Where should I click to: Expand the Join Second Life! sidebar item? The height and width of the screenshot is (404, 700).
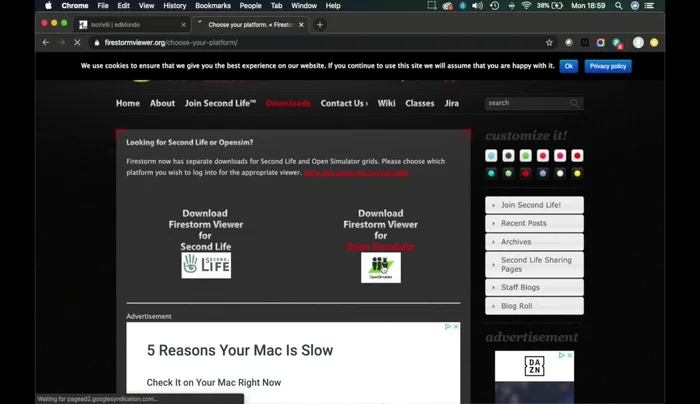[534, 205]
